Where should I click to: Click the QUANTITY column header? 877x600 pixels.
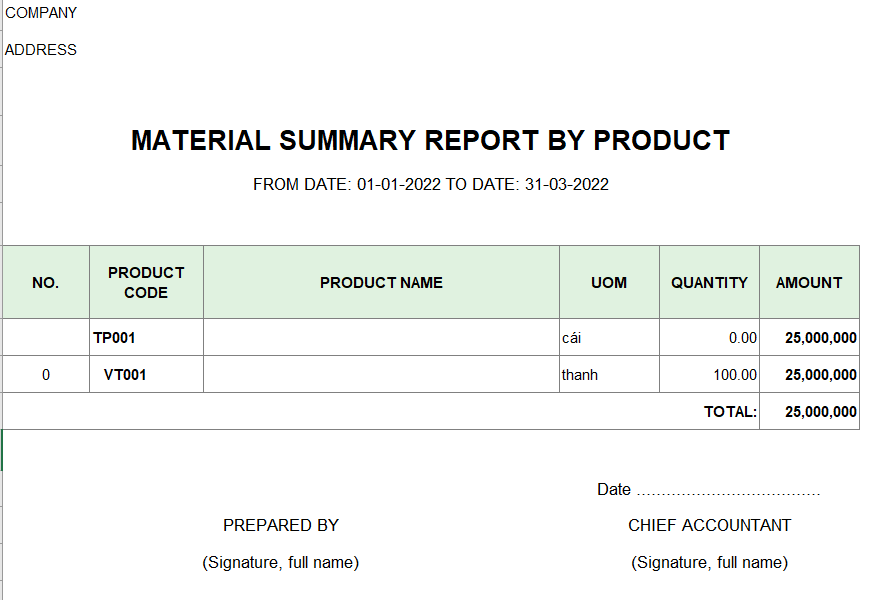pyautogui.click(x=709, y=282)
